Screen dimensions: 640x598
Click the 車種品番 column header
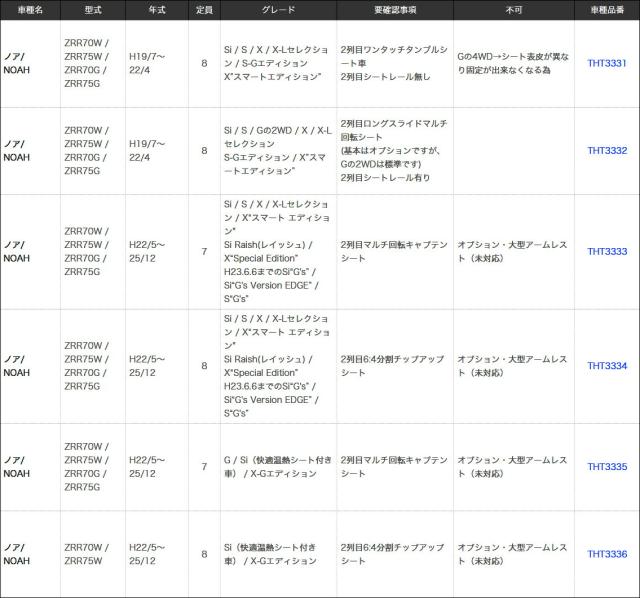point(607,10)
